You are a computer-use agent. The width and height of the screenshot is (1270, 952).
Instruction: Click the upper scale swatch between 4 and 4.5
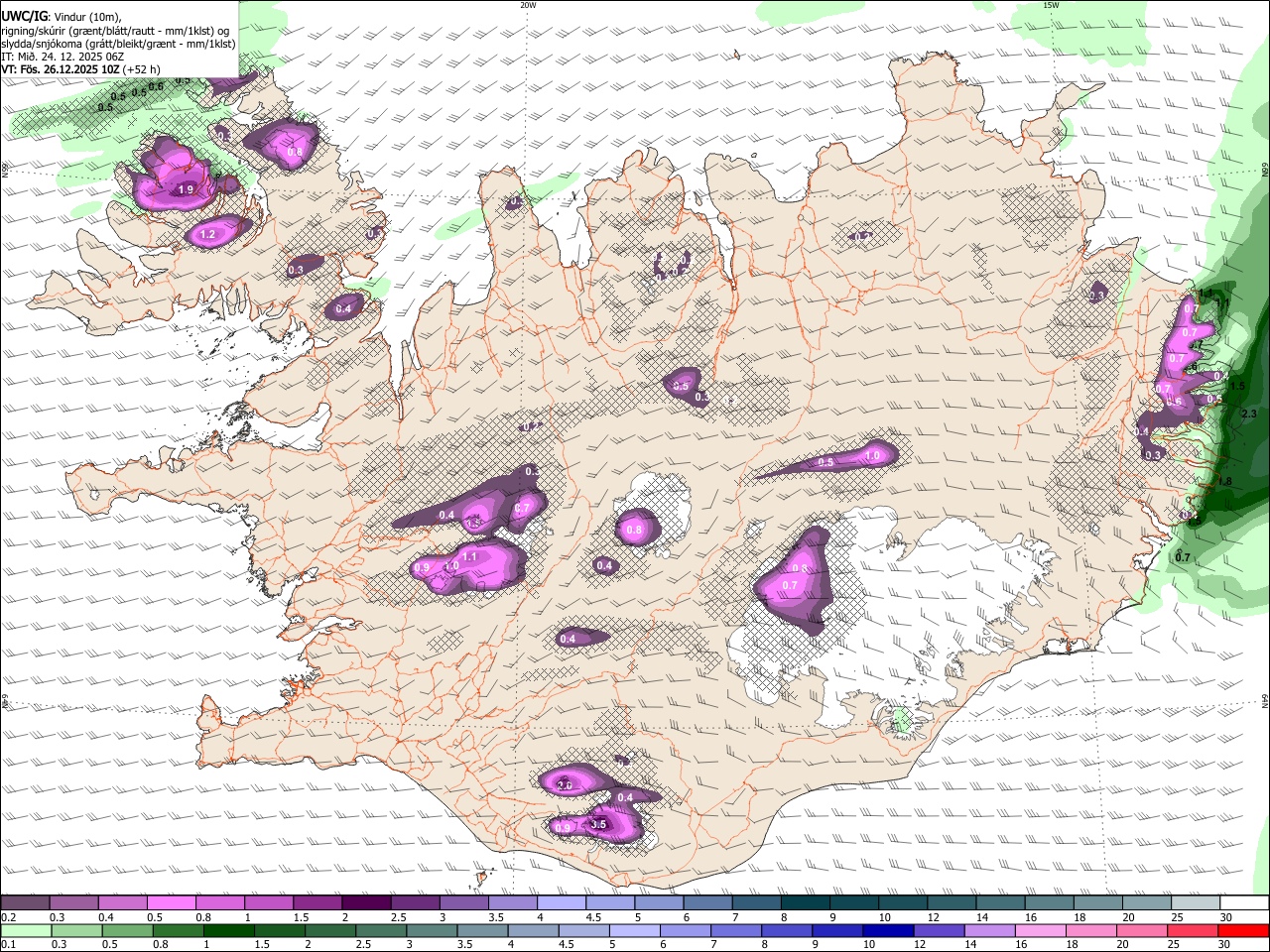coord(560,903)
